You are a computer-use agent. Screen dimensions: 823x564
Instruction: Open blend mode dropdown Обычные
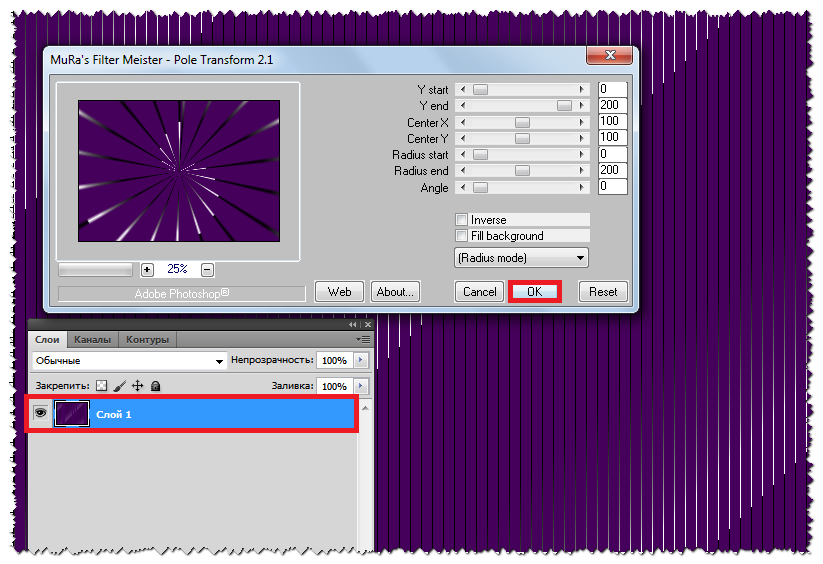(x=129, y=360)
